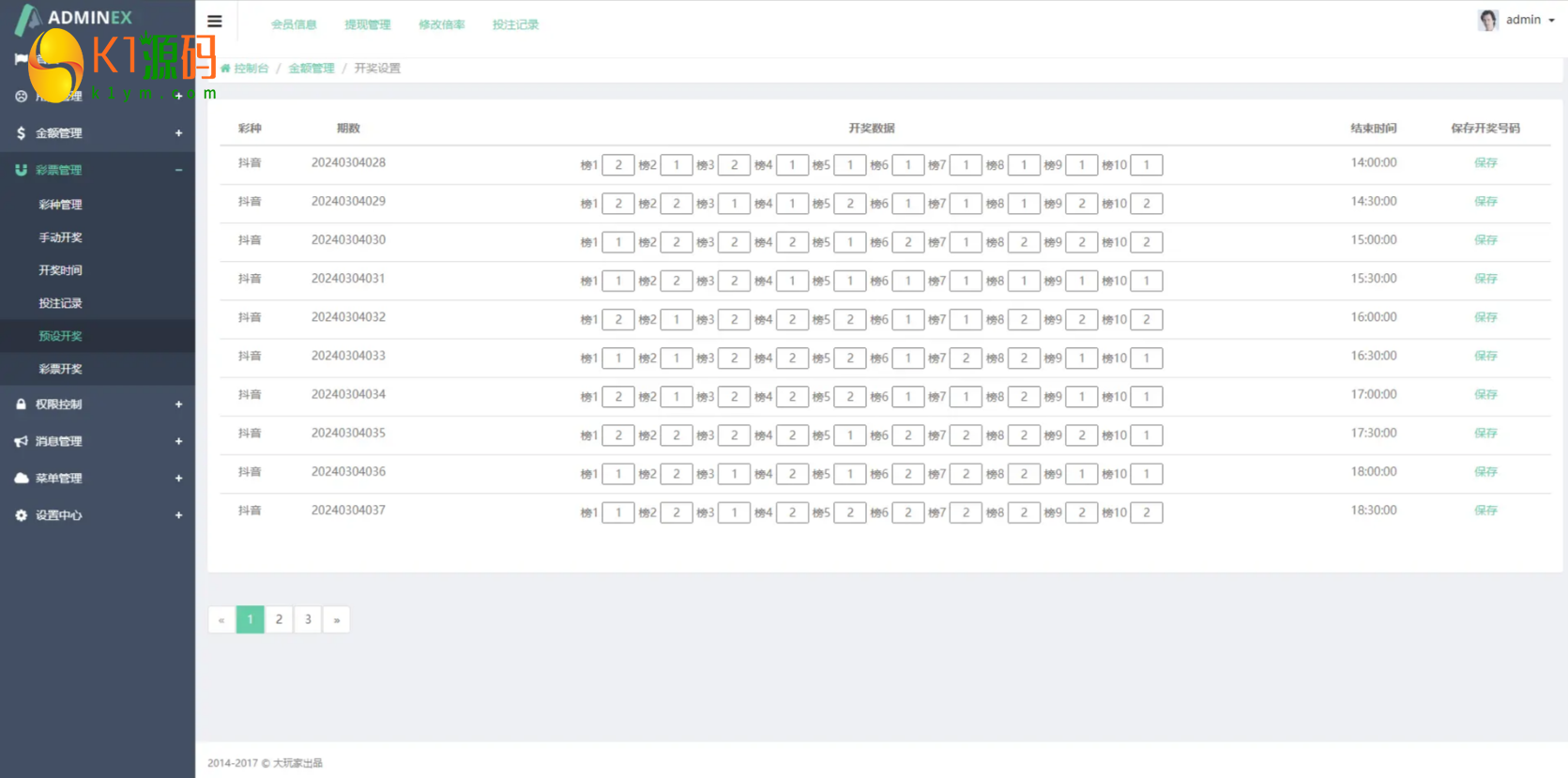Go to page 3 of results

308,619
